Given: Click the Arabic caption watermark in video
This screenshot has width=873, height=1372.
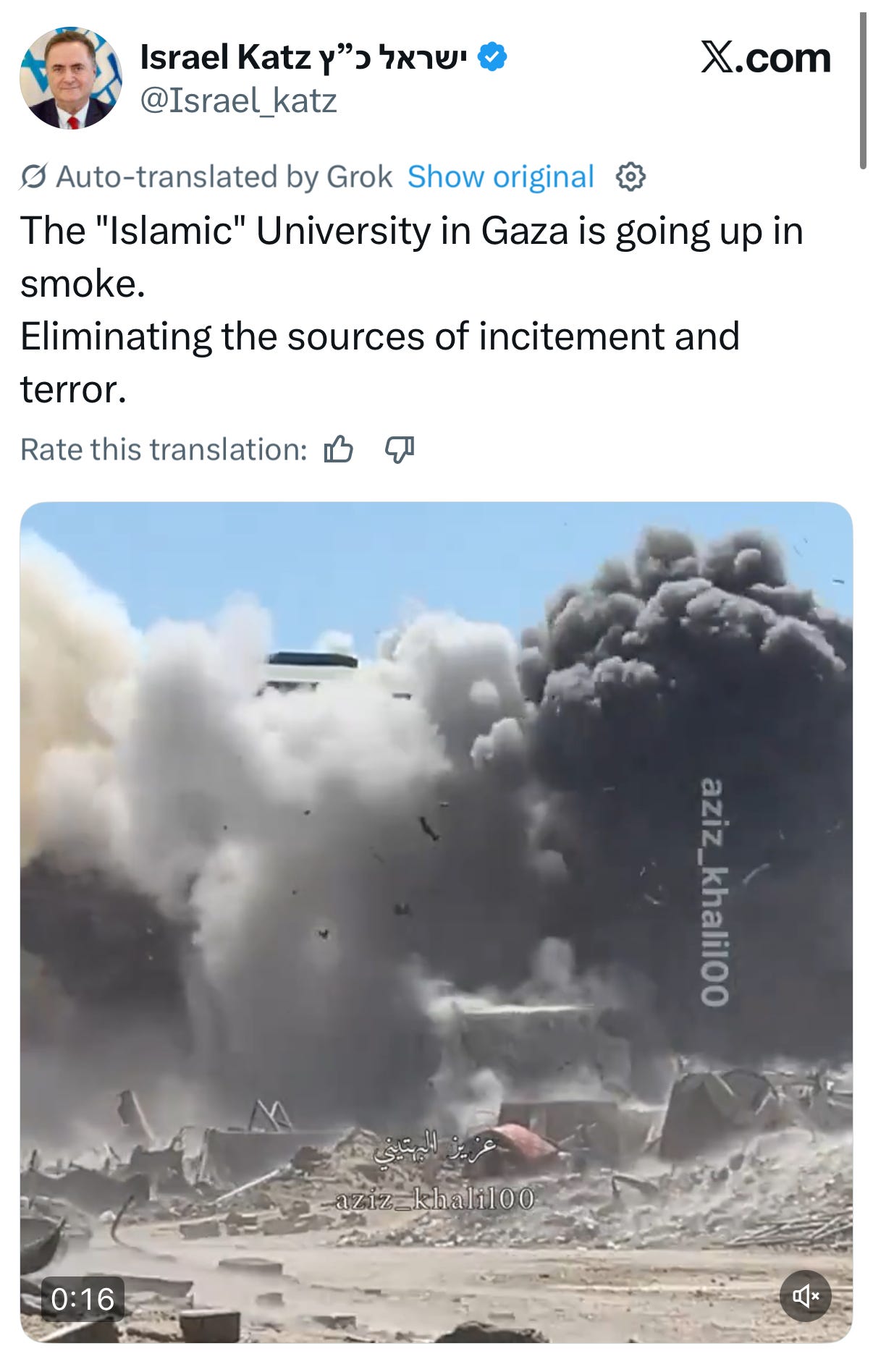Looking at the screenshot, I should point(435,1150).
